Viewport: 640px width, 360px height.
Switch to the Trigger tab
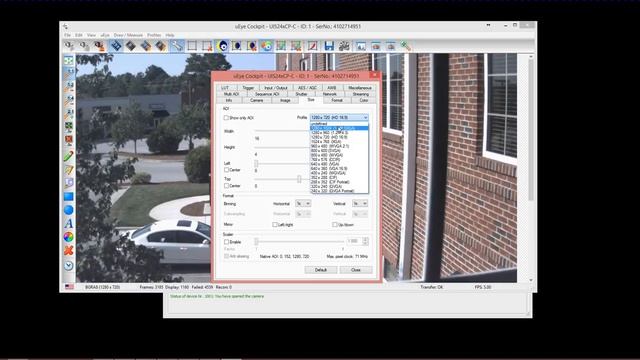point(248,88)
